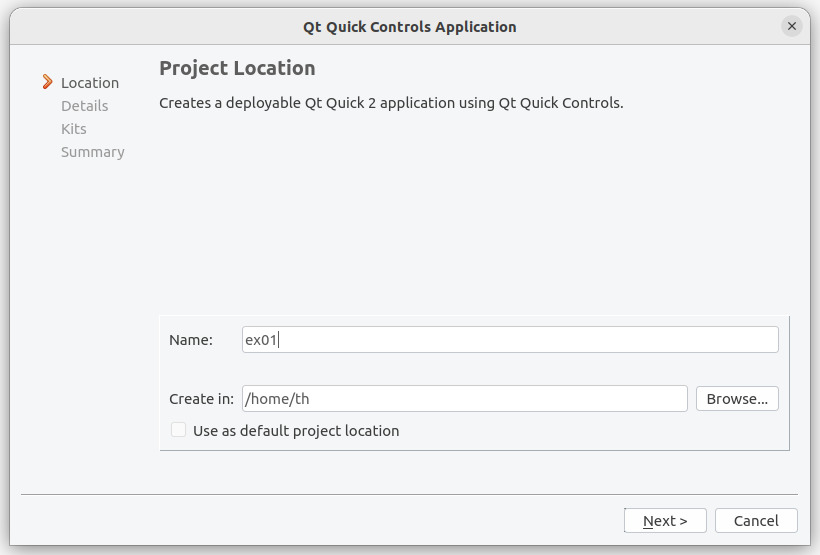This screenshot has width=820, height=555.
Task: Click the Qt Quick 2 description text
Action: click(x=391, y=103)
